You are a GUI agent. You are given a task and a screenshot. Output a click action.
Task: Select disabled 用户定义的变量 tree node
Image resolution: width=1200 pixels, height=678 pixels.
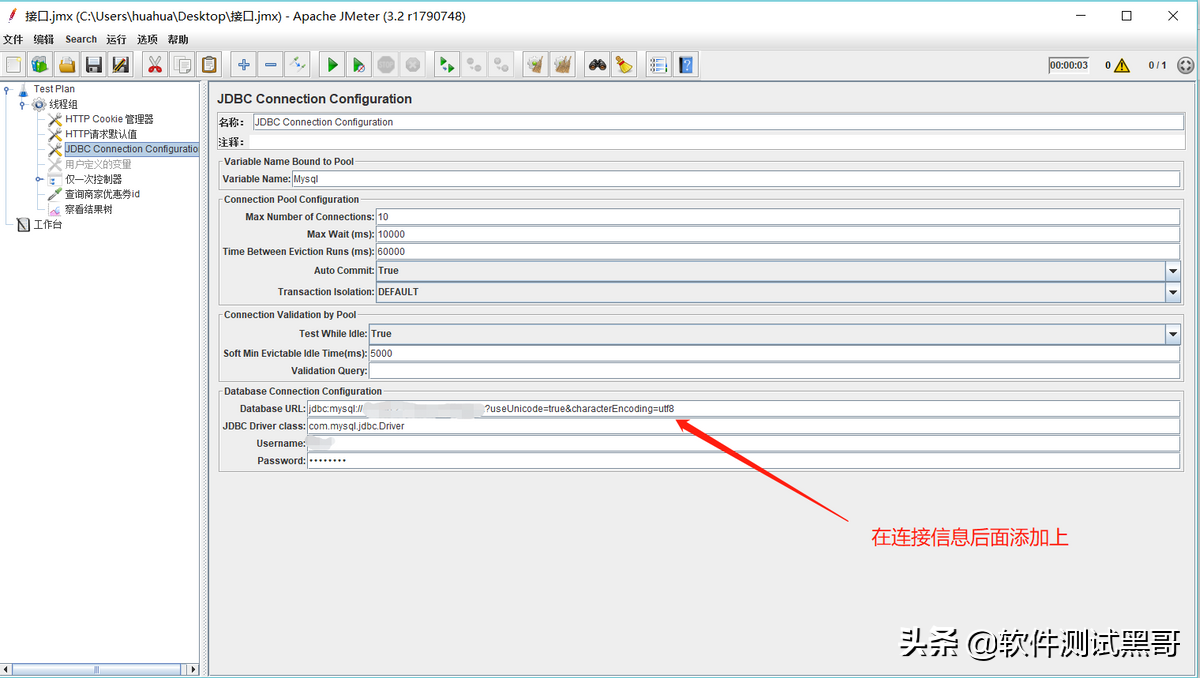point(98,164)
